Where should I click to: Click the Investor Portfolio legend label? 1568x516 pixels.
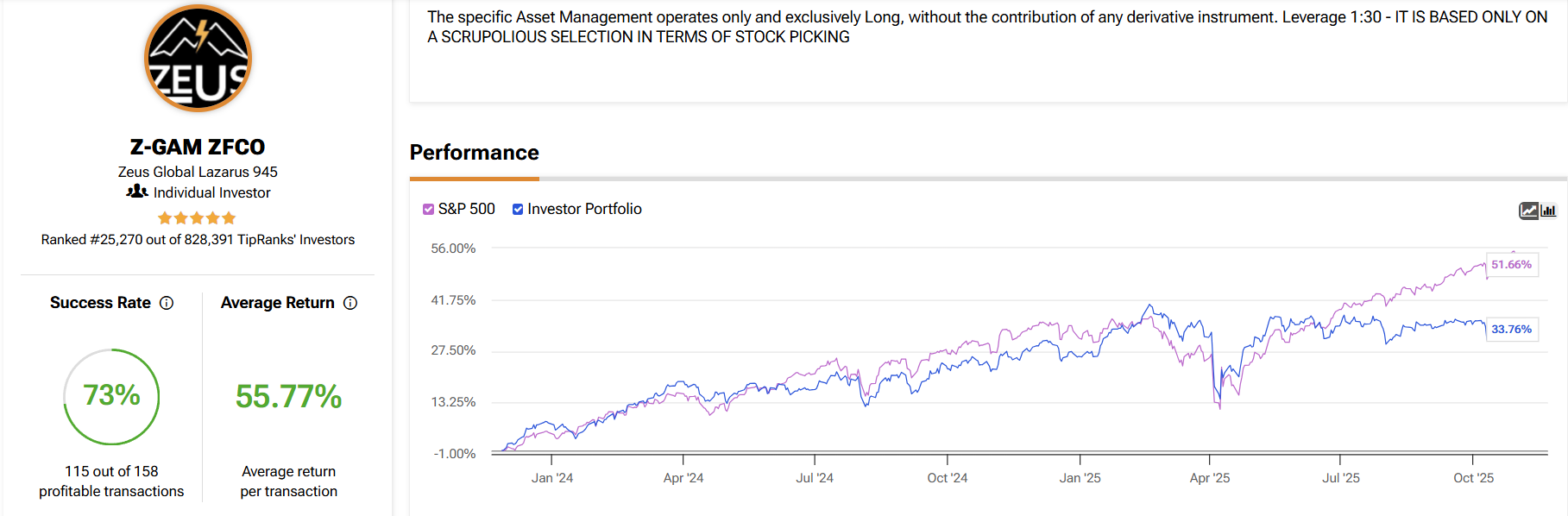tap(584, 209)
